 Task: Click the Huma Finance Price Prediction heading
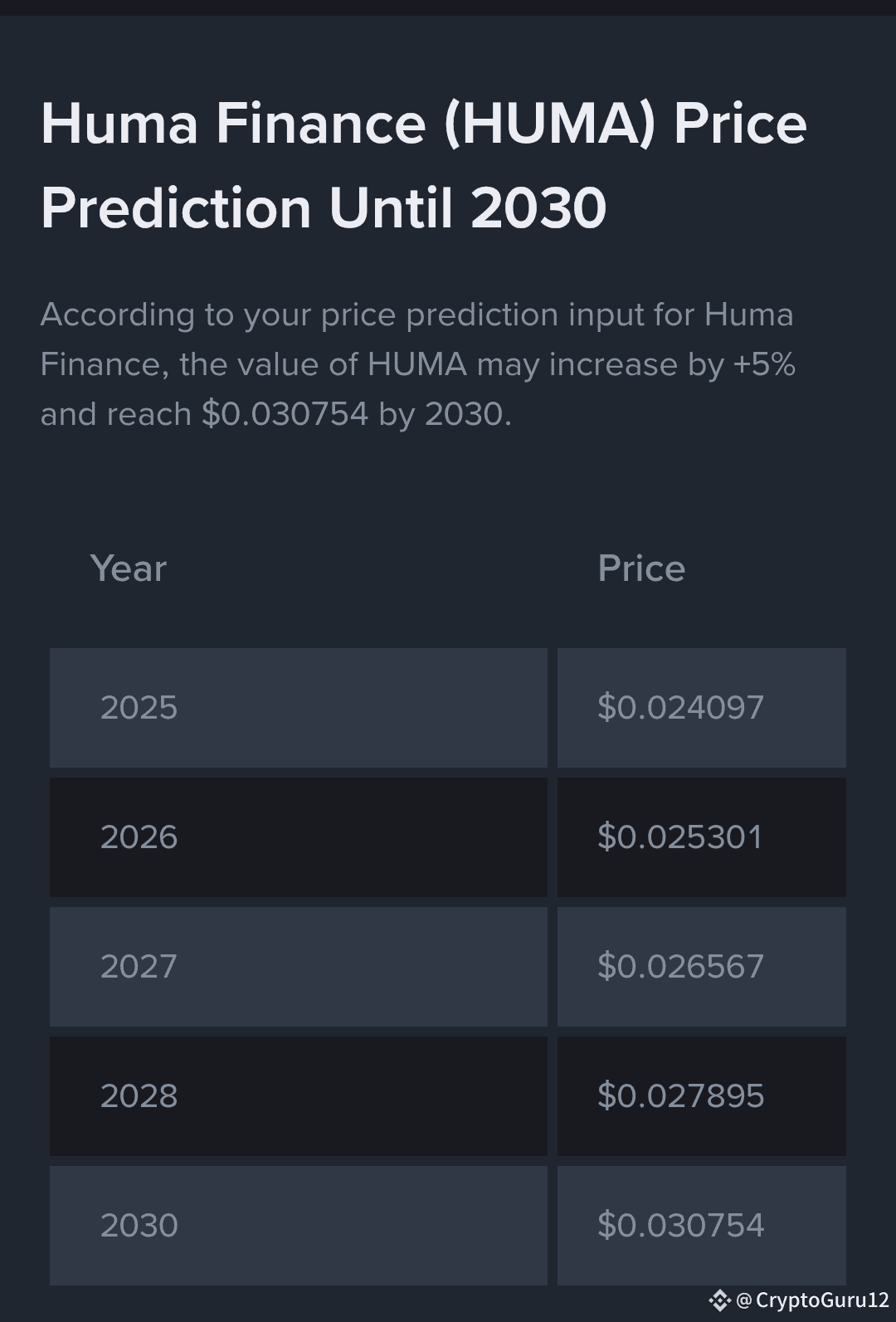point(424,165)
